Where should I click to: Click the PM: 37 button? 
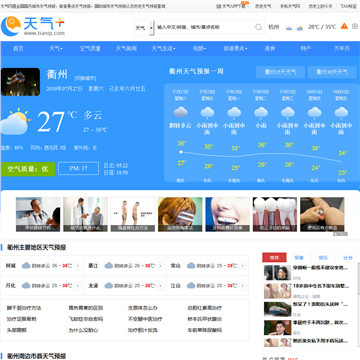tap(78, 169)
